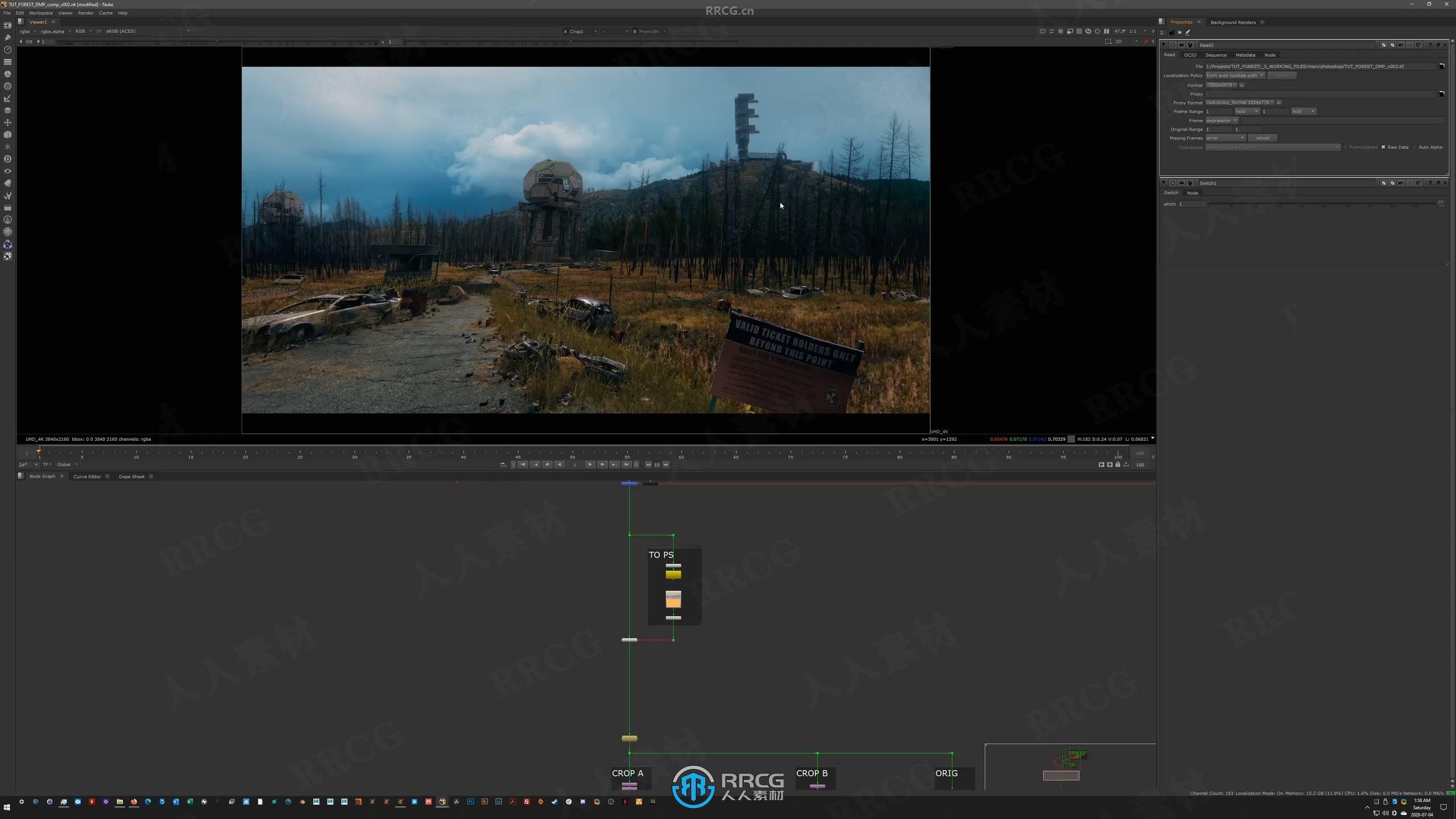The height and width of the screenshot is (819, 1456).
Task: Click the viewer gamma slider
Action: point(570,42)
